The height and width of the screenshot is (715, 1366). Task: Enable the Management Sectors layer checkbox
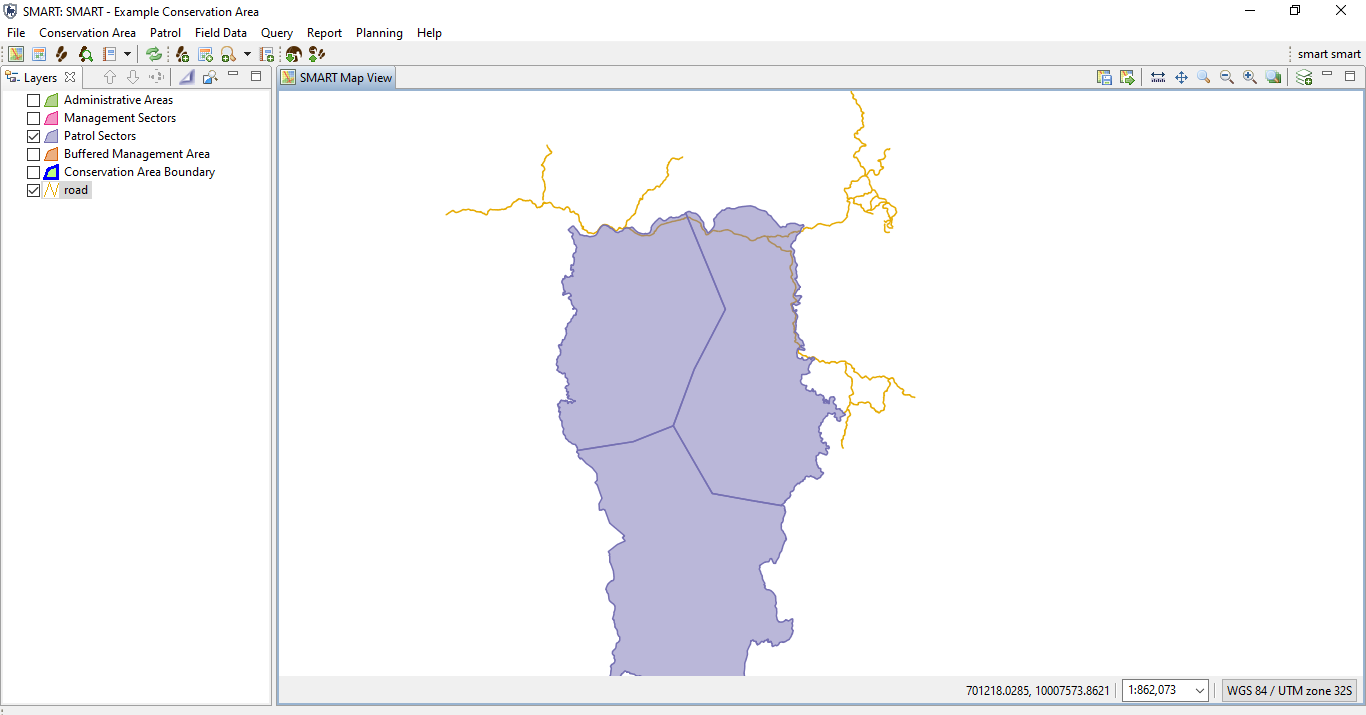click(x=34, y=118)
